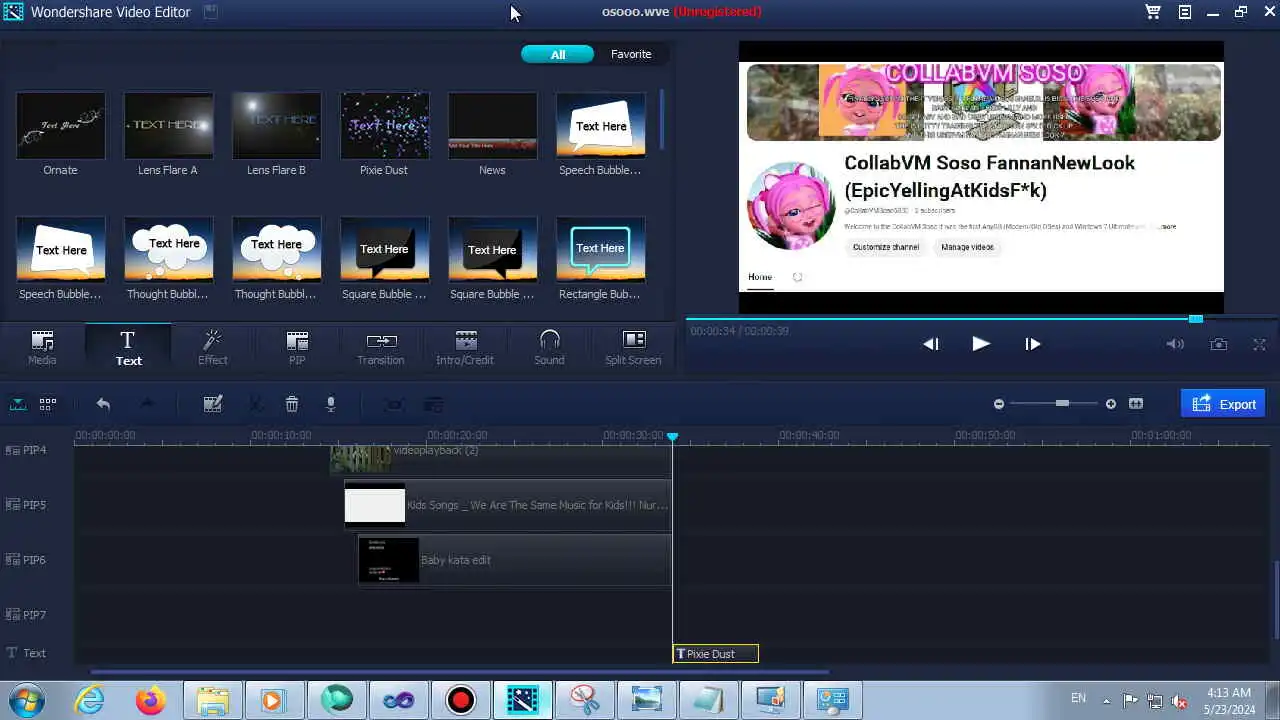Select the videoplayback (2) clip

pyautogui.click(x=501, y=458)
